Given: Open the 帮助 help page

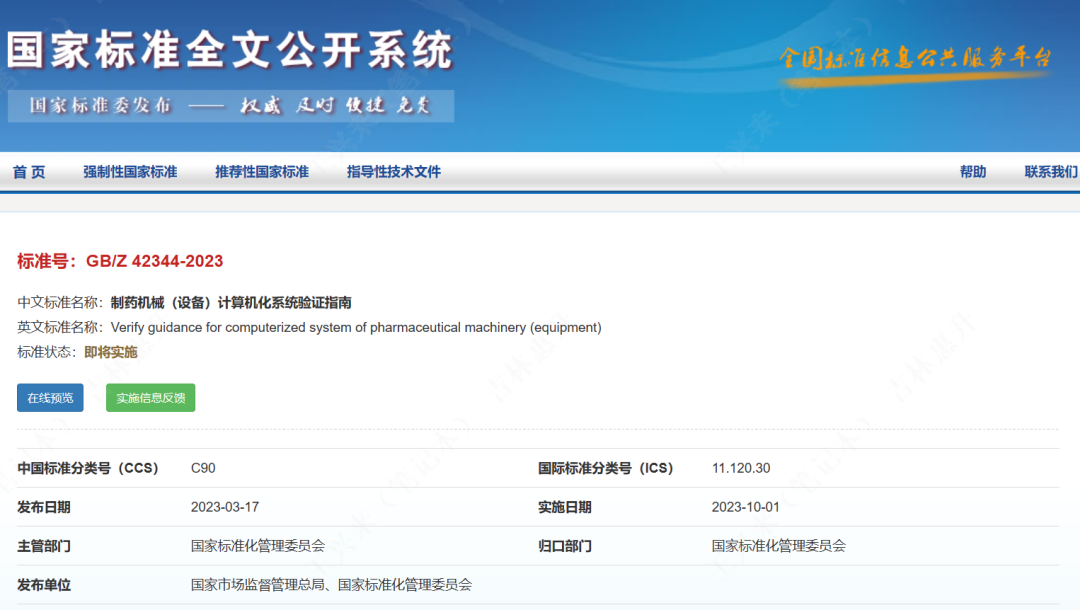Looking at the screenshot, I should [973, 172].
